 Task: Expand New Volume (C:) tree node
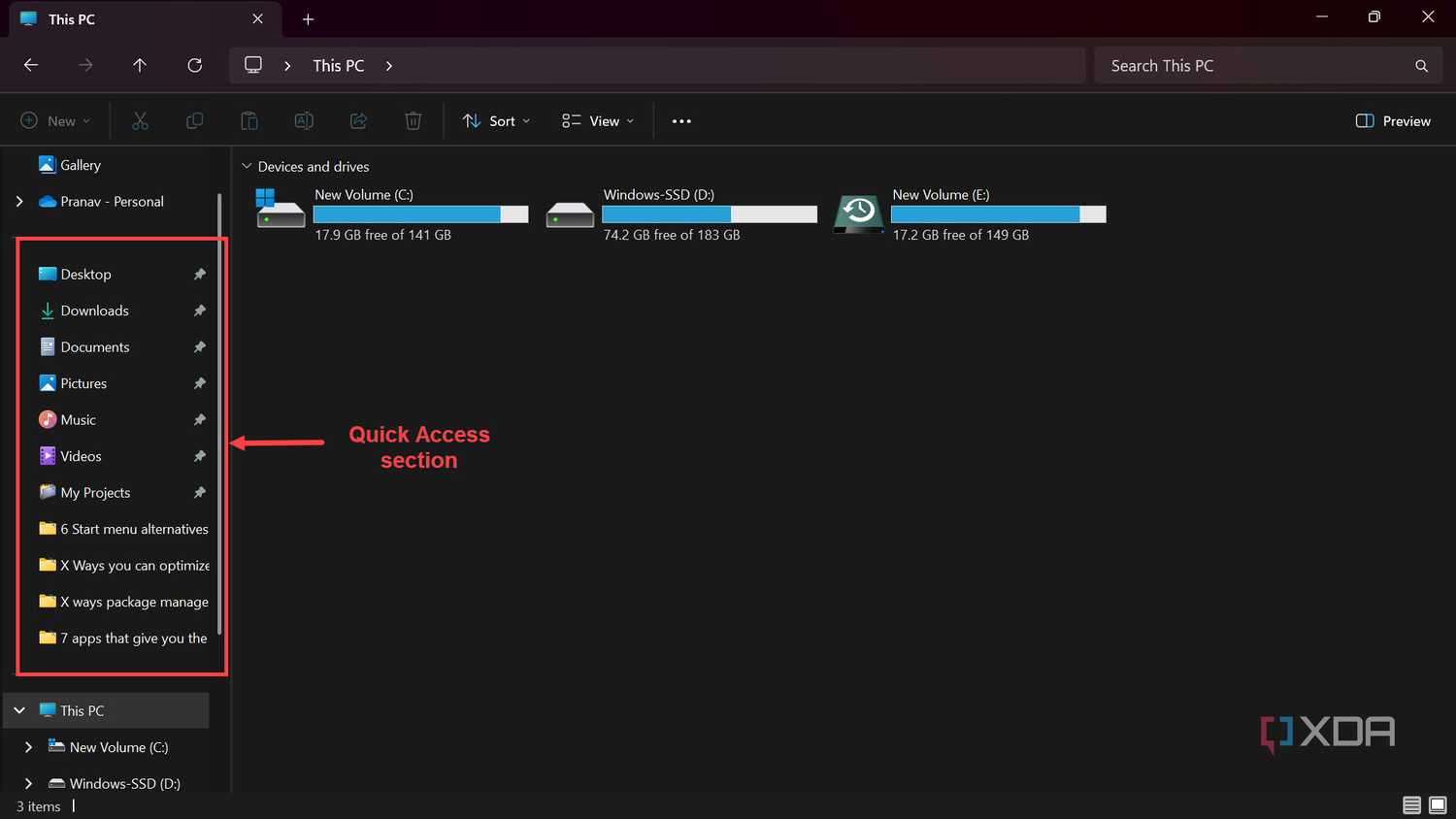[x=28, y=747]
